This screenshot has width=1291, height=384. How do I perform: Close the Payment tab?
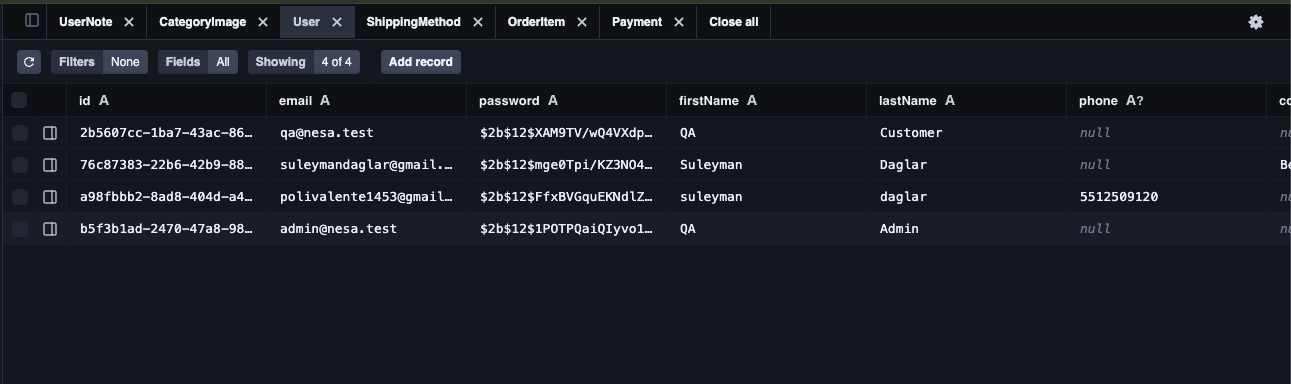679,21
